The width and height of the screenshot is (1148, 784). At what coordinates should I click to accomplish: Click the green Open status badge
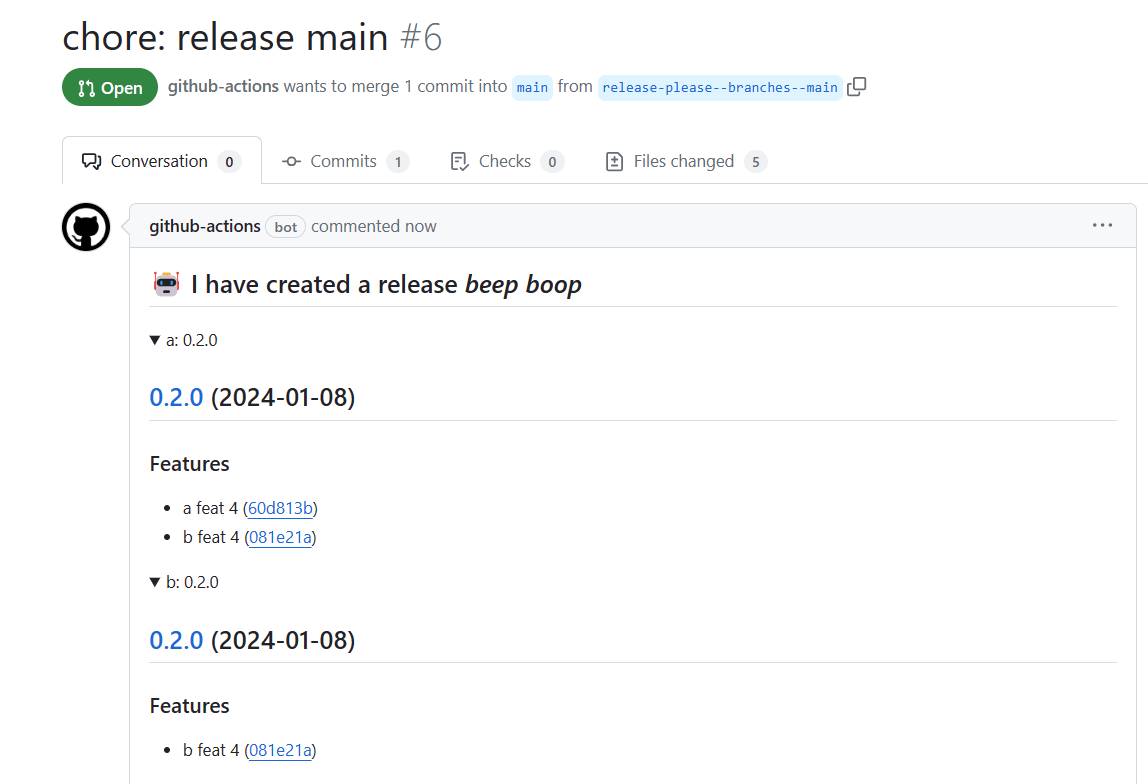(110, 87)
